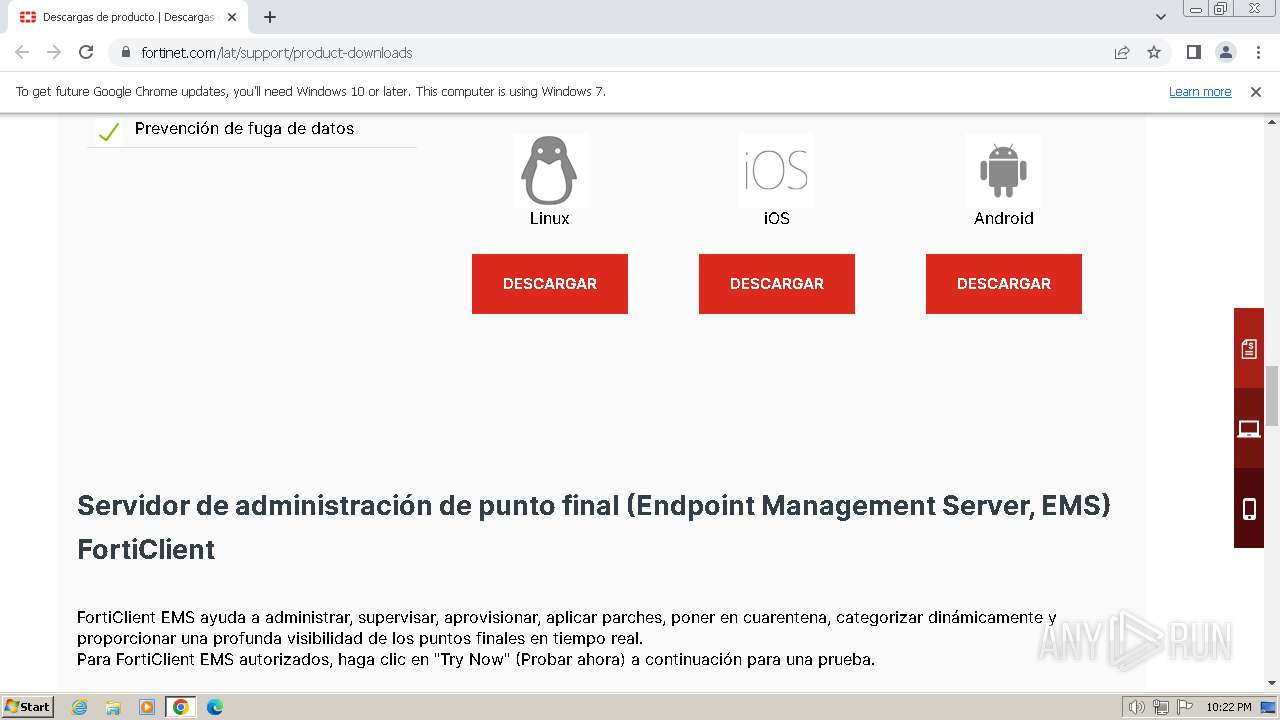Click the iOS label under the icon
The height and width of the screenshot is (720, 1280).
click(776, 218)
